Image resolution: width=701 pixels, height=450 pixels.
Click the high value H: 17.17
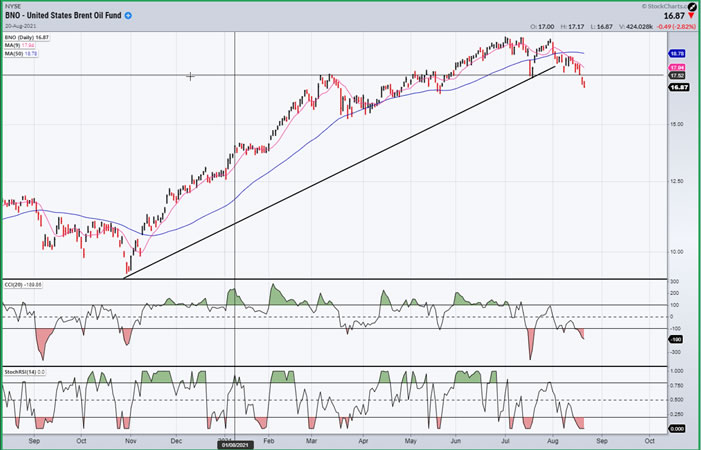click(x=572, y=27)
